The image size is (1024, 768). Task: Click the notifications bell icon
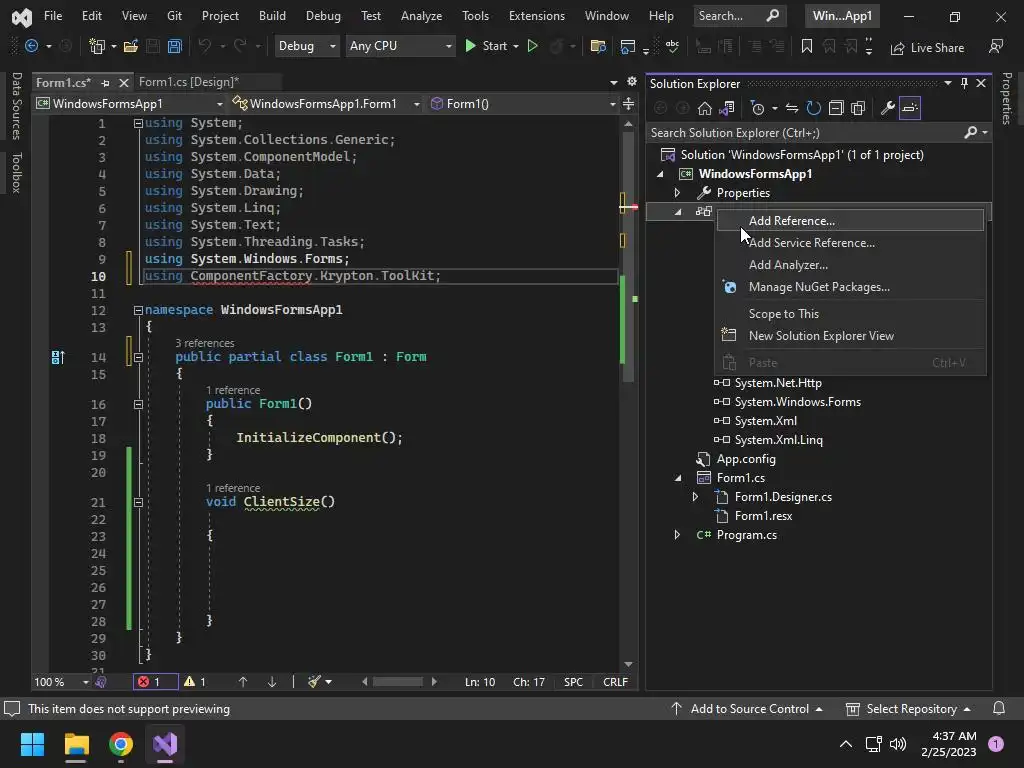pyautogui.click(x=999, y=709)
